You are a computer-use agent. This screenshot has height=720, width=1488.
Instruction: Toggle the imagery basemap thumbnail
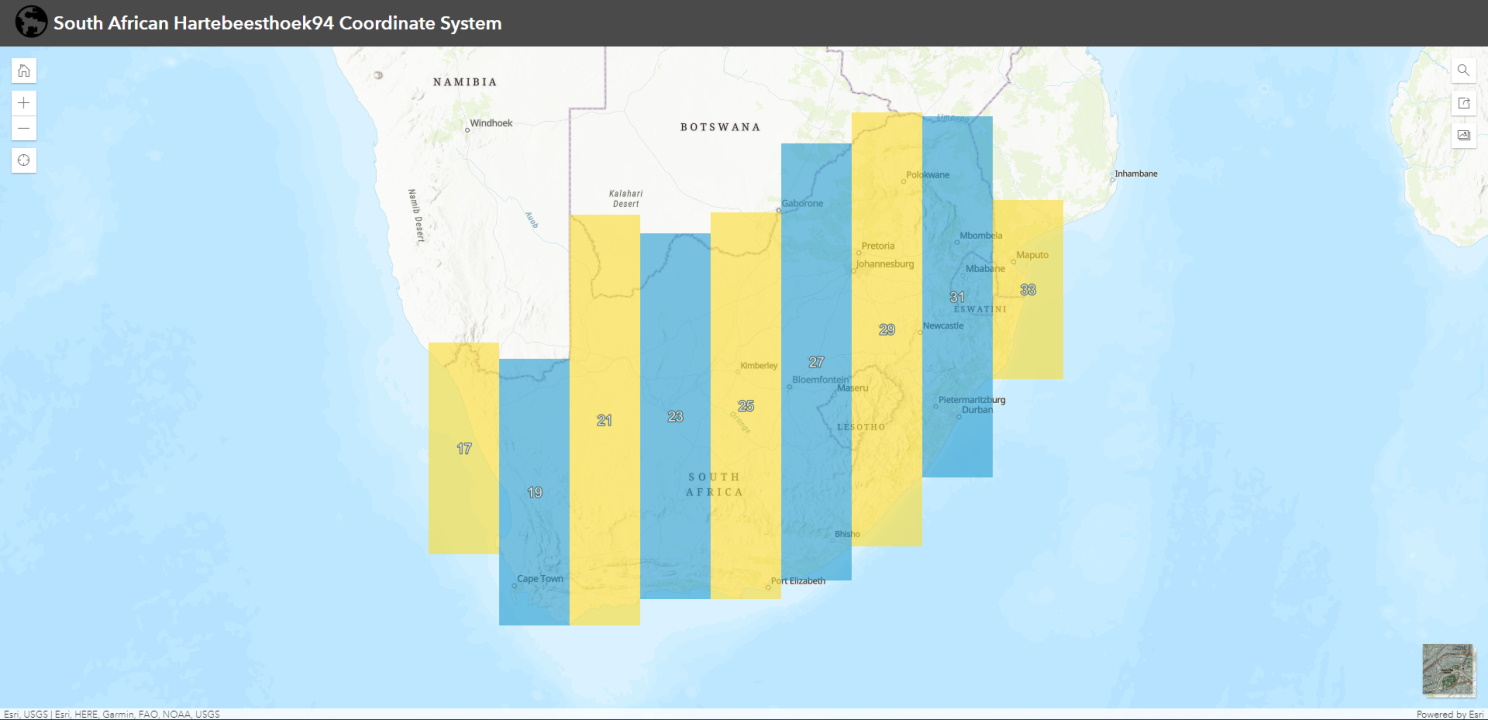click(x=1447, y=669)
